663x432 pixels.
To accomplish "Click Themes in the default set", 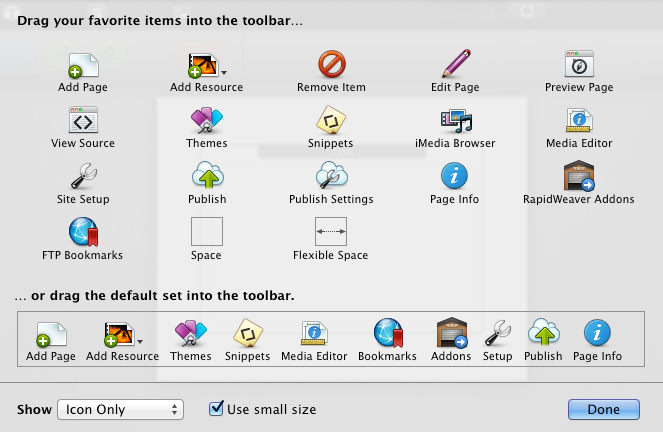I will tap(191, 341).
